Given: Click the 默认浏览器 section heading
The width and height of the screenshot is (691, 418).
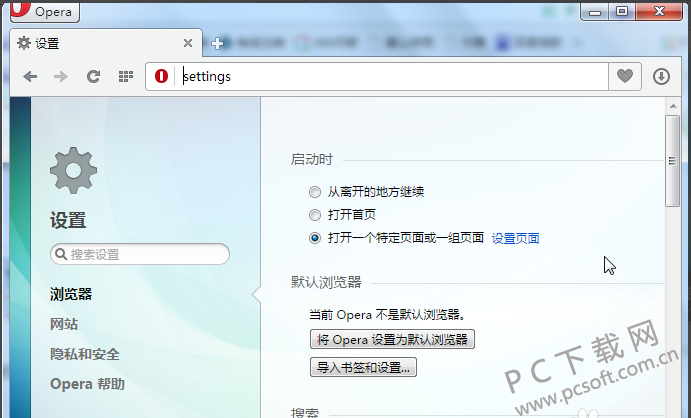Looking at the screenshot, I should tap(326, 282).
